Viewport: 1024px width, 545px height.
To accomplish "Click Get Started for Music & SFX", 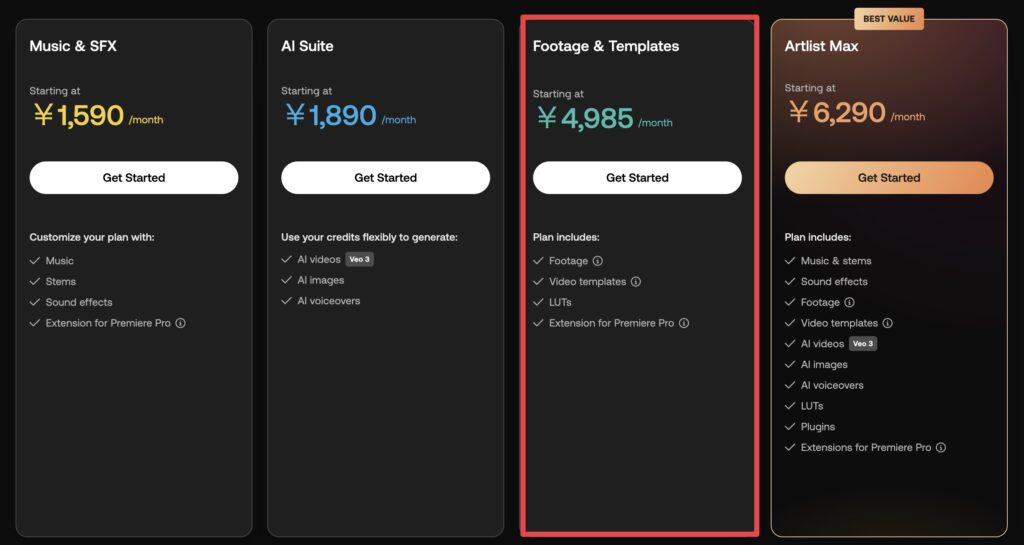I will (x=134, y=178).
